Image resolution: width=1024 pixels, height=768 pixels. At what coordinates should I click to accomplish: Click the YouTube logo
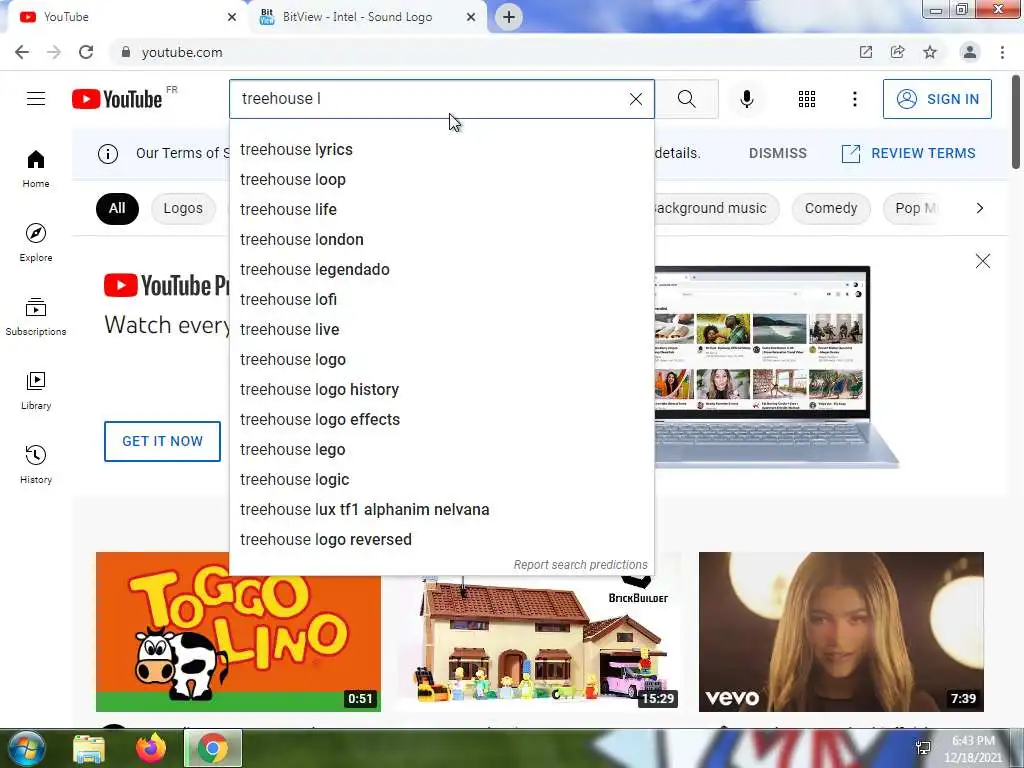click(117, 99)
